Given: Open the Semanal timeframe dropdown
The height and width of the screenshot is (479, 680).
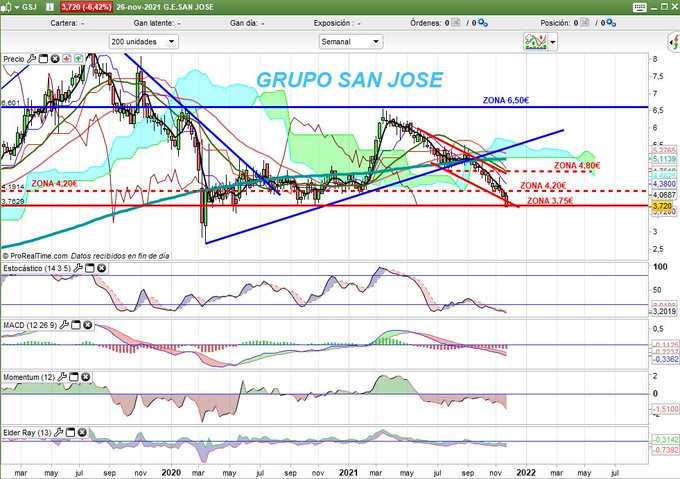Looking at the screenshot, I should 351,42.
